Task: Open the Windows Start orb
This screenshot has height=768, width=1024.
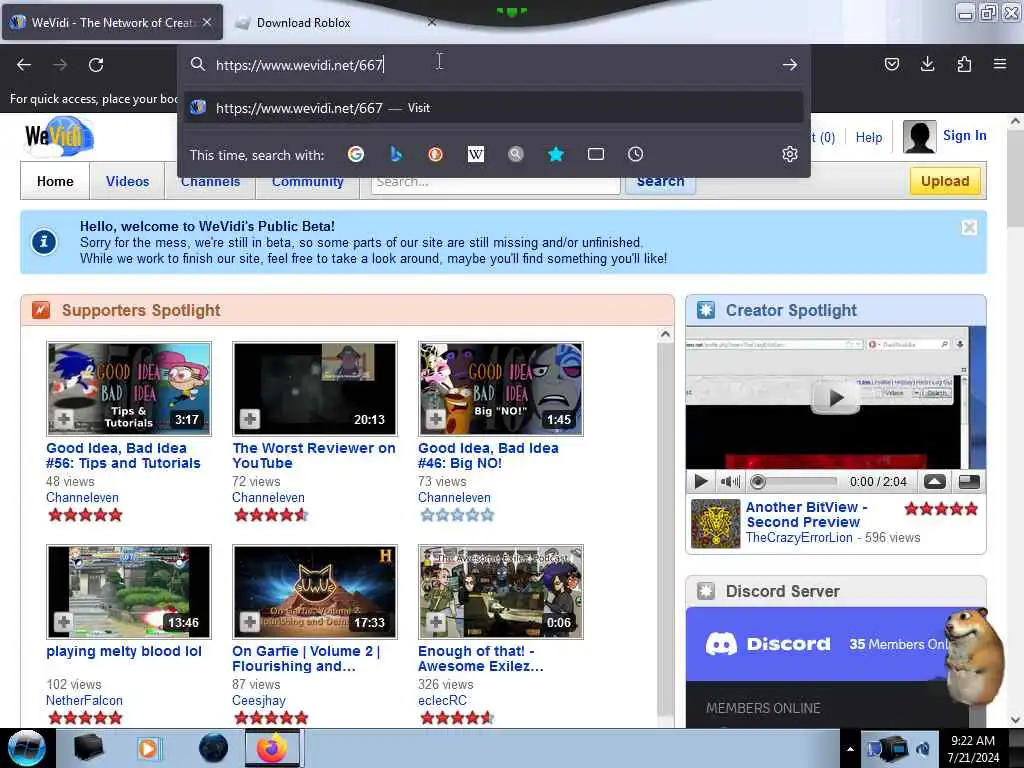Action: point(26,748)
